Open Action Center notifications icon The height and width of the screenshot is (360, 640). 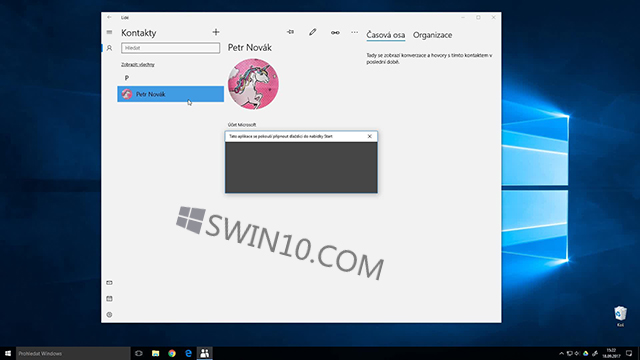tap(629, 353)
